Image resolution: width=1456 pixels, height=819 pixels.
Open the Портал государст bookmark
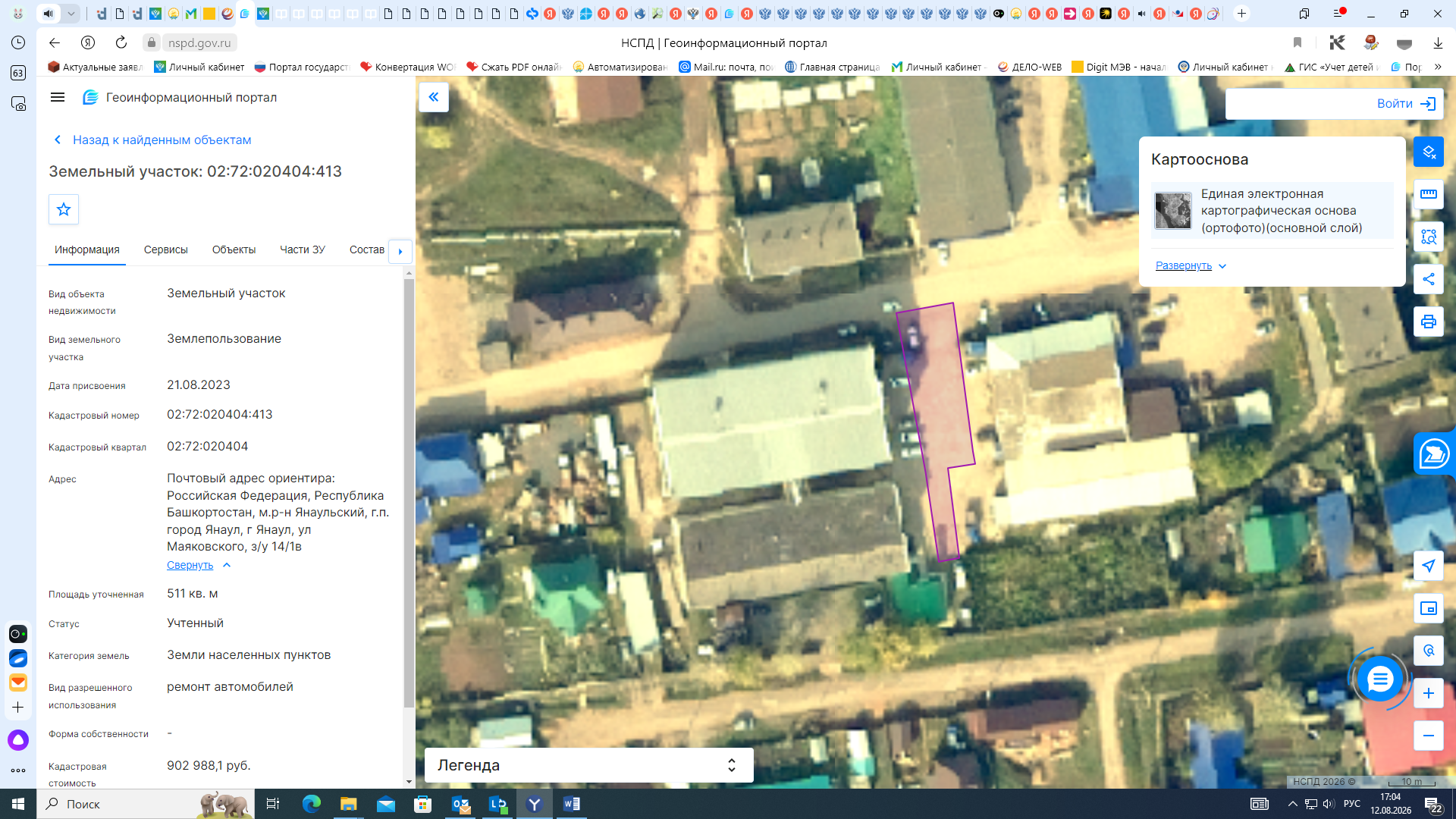coord(302,67)
